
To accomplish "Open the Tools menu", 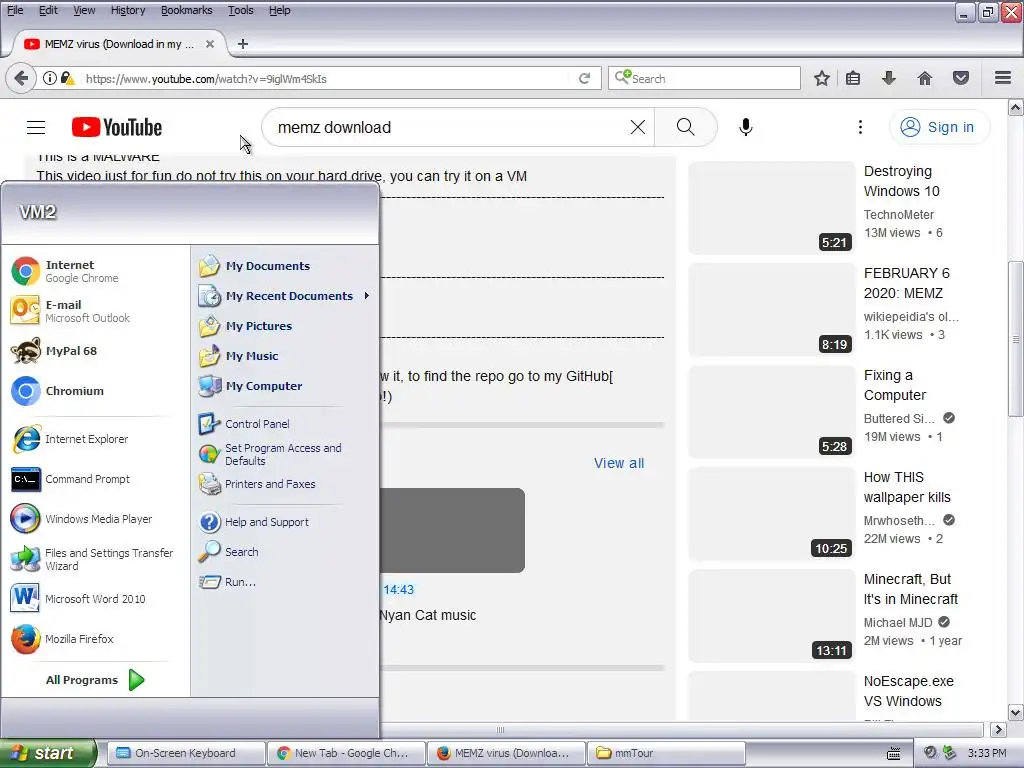I will click(x=240, y=10).
